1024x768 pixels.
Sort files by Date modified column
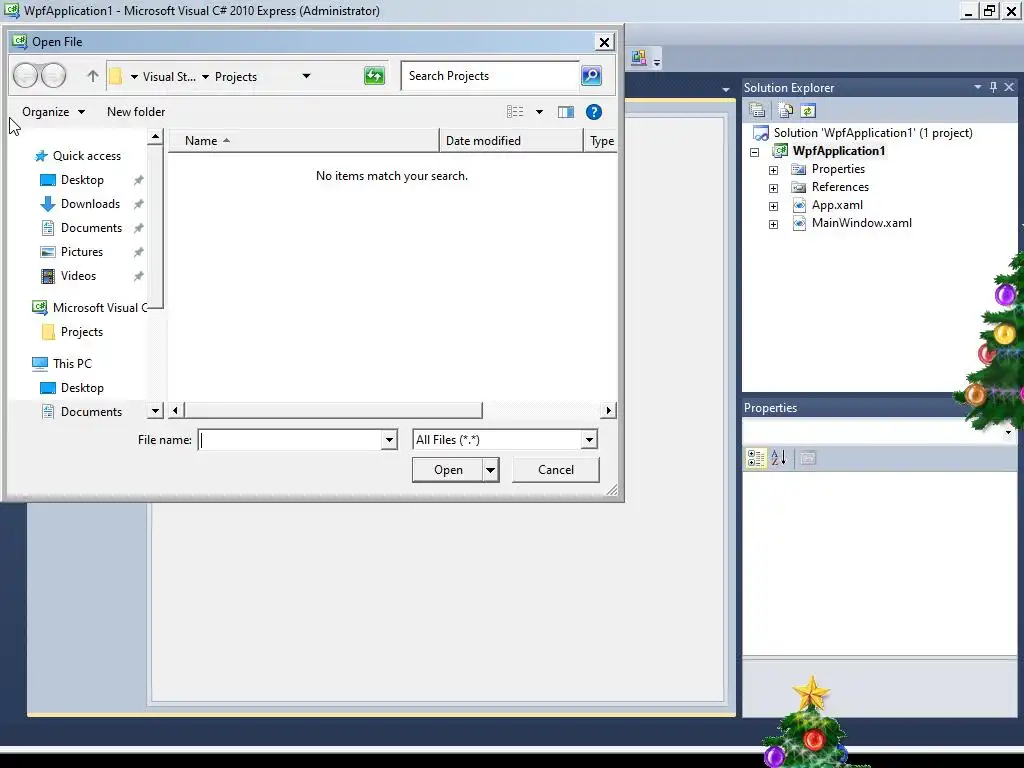tap(511, 141)
